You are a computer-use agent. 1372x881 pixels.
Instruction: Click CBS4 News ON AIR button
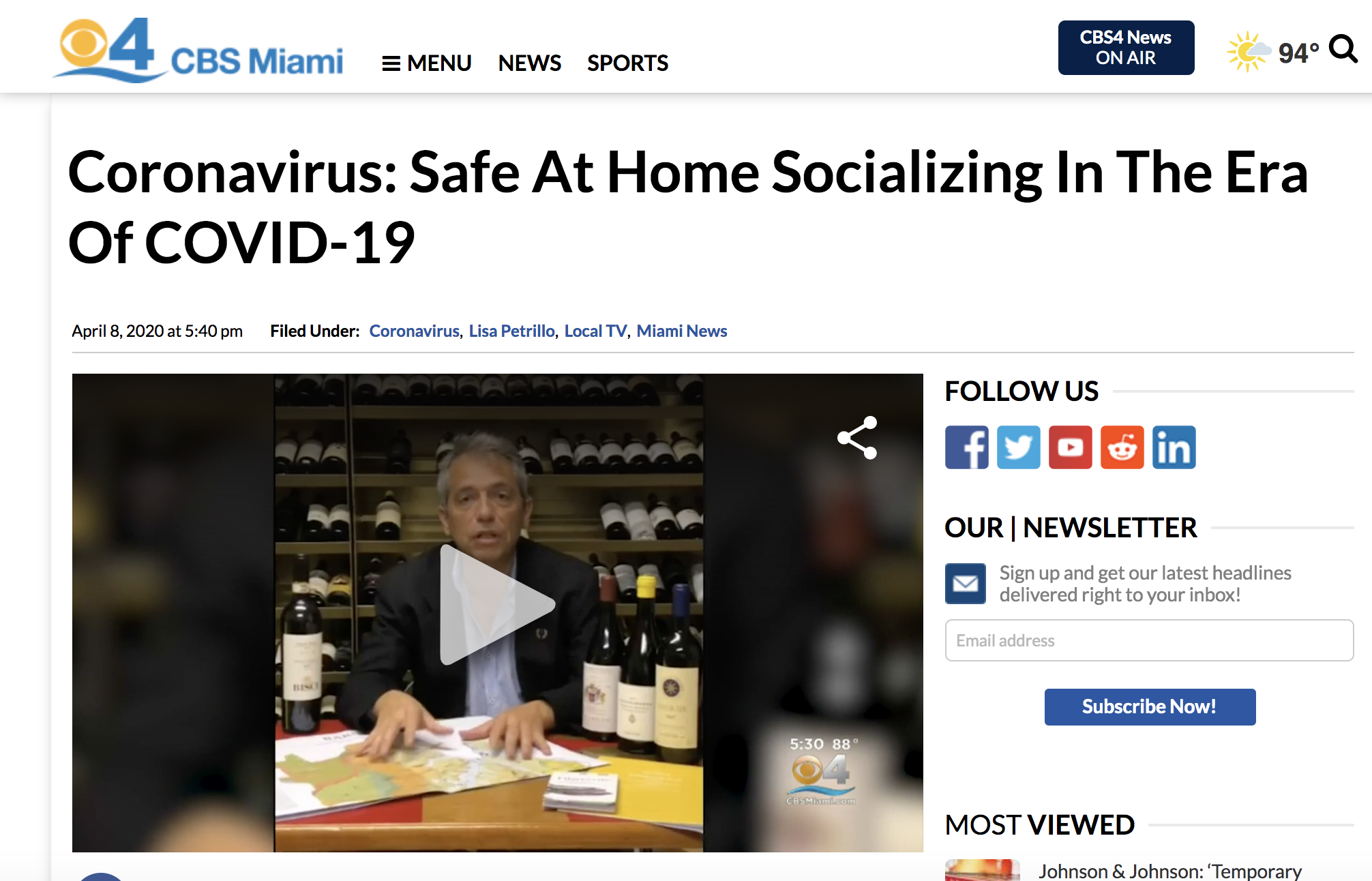pos(1126,48)
